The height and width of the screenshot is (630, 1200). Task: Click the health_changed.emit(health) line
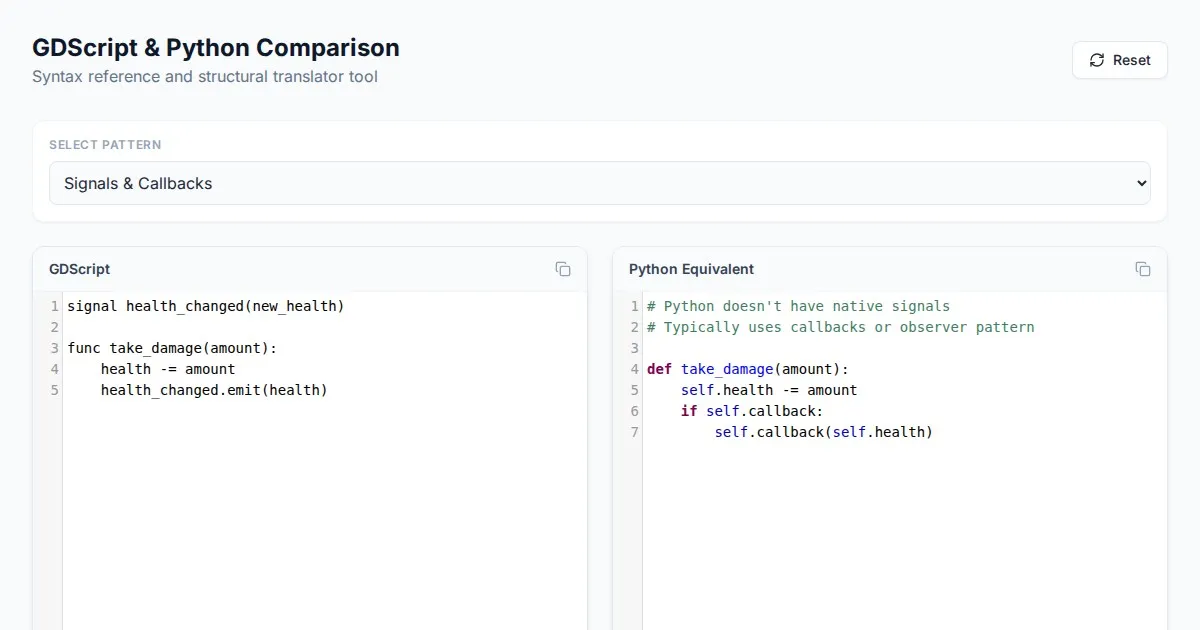tap(214, 390)
